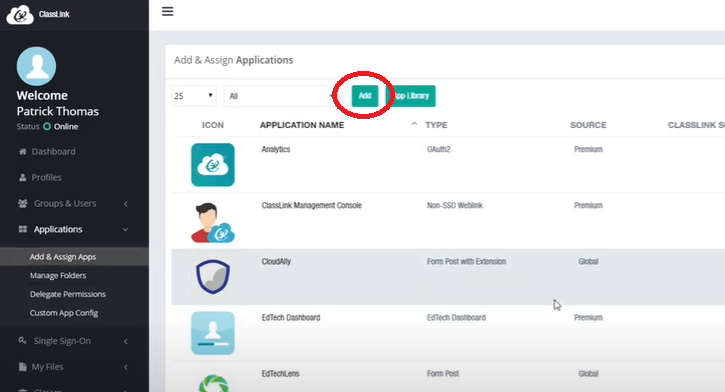The width and height of the screenshot is (725, 392).
Task: Click the Type column header
Action: (436, 125)
